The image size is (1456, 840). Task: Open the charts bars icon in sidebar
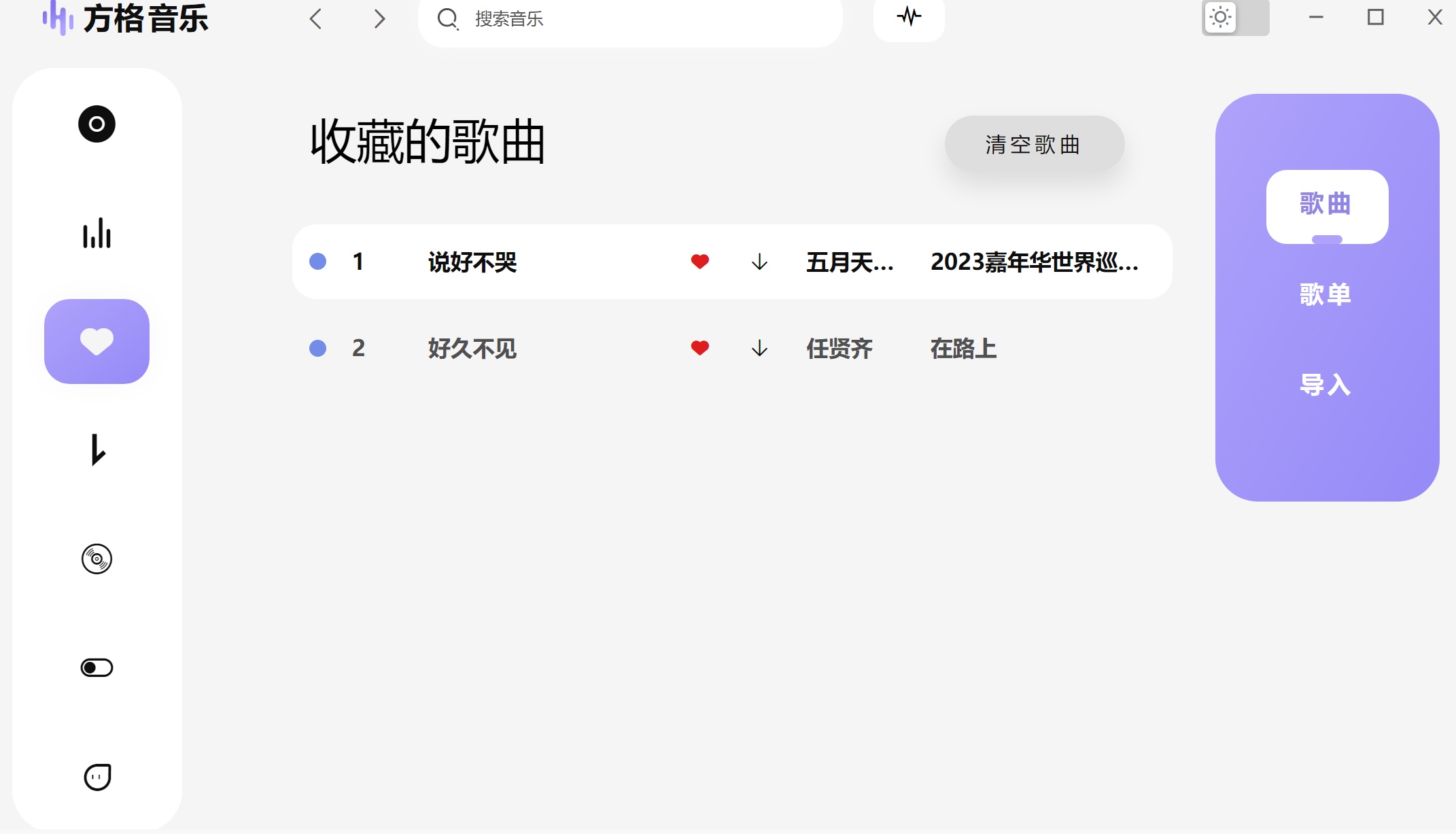click(x=97, y=233)
